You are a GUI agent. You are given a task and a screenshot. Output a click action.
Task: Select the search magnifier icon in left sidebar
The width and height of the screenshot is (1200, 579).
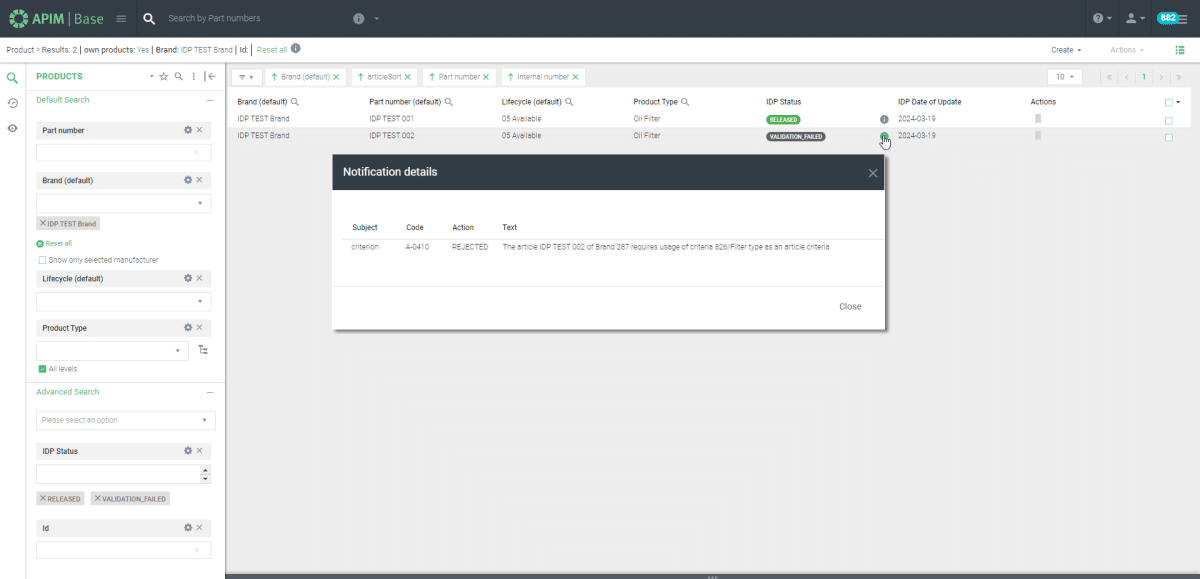pos(12,76)
